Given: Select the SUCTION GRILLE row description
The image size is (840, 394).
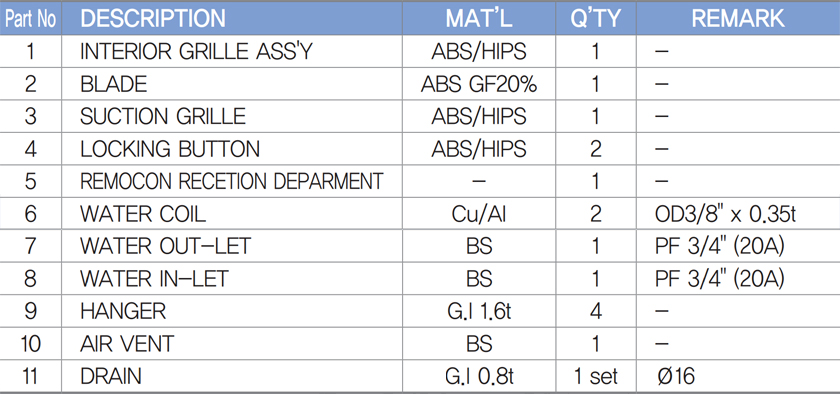Looking at the screenshot, I should click(x=231, y=116).
